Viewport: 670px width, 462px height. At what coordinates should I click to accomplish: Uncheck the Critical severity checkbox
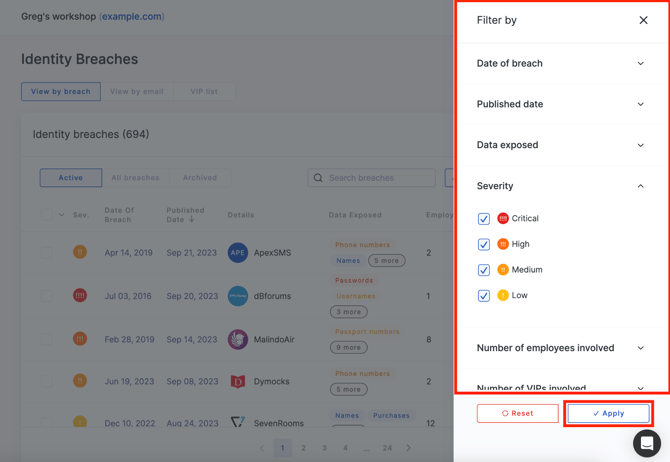(x=484, y=219)
